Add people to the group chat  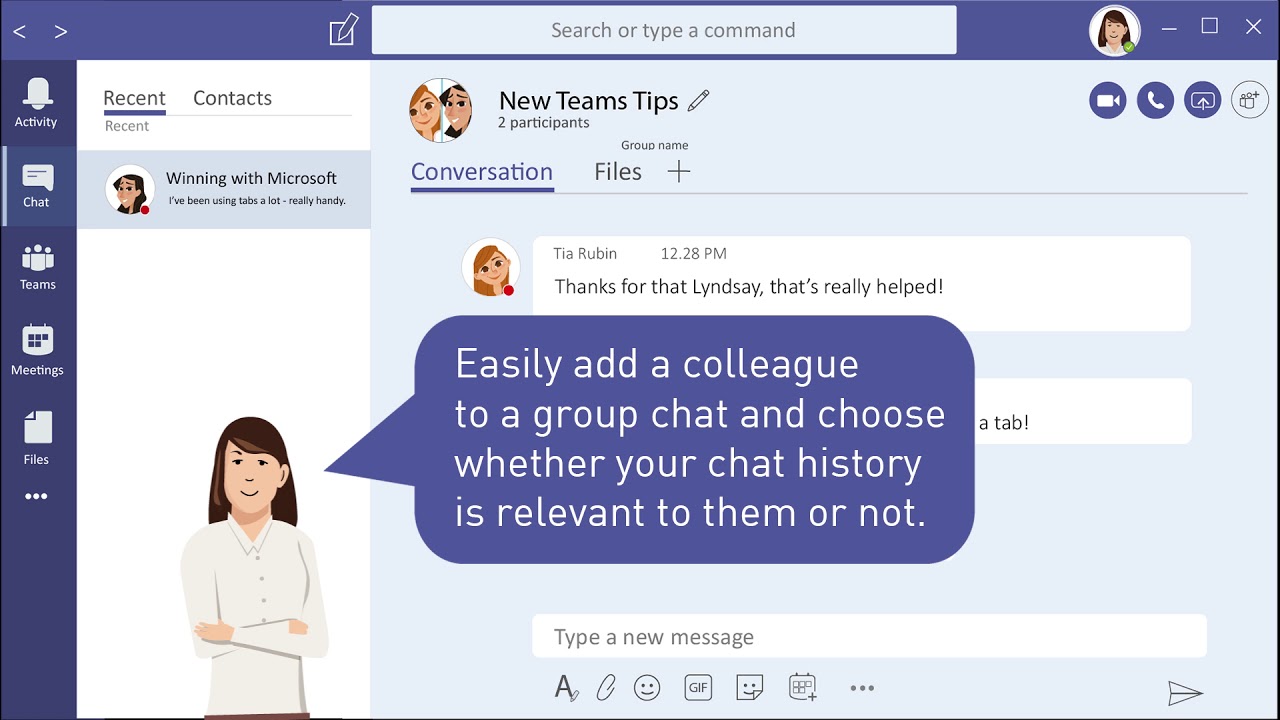[x=1250, y=101]
